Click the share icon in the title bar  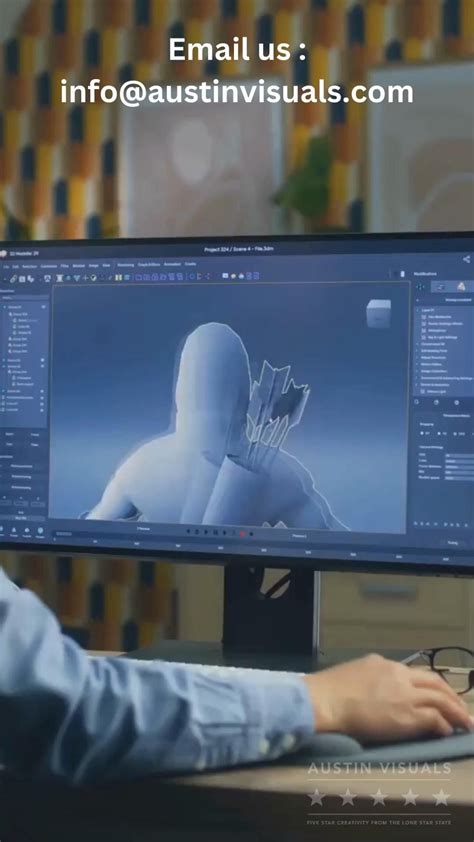466,259
